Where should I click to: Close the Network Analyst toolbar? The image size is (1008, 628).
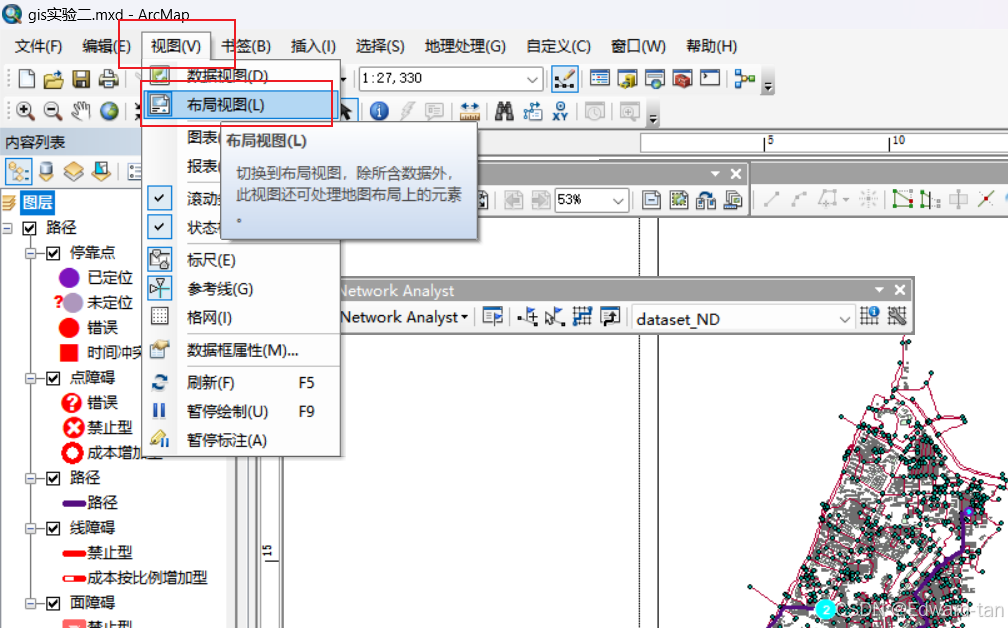pos(900,290)
